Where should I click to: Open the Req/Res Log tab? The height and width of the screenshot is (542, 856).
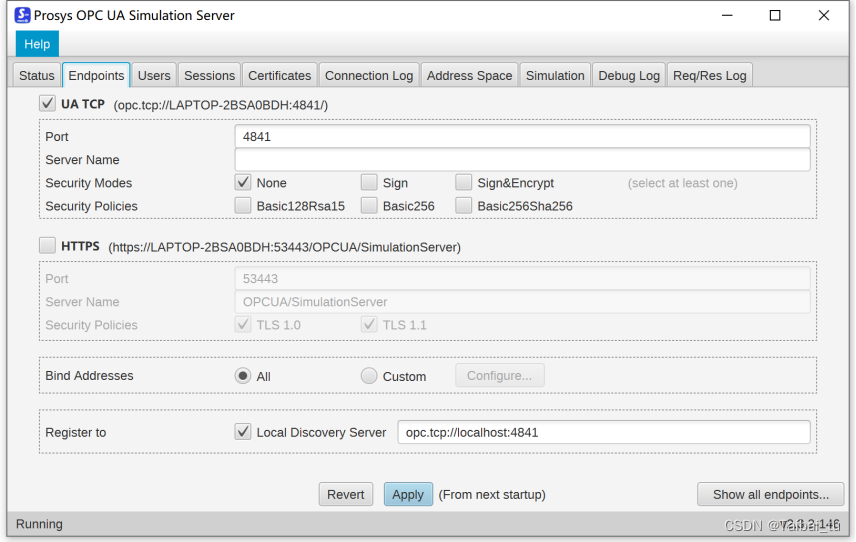710,75
